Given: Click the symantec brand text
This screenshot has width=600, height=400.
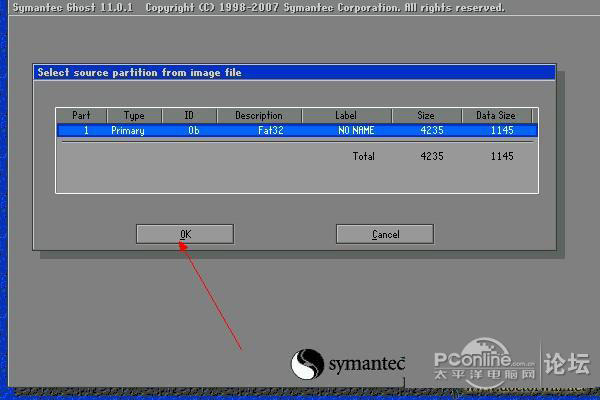Looking at the screenshot, I should [366, 365].
